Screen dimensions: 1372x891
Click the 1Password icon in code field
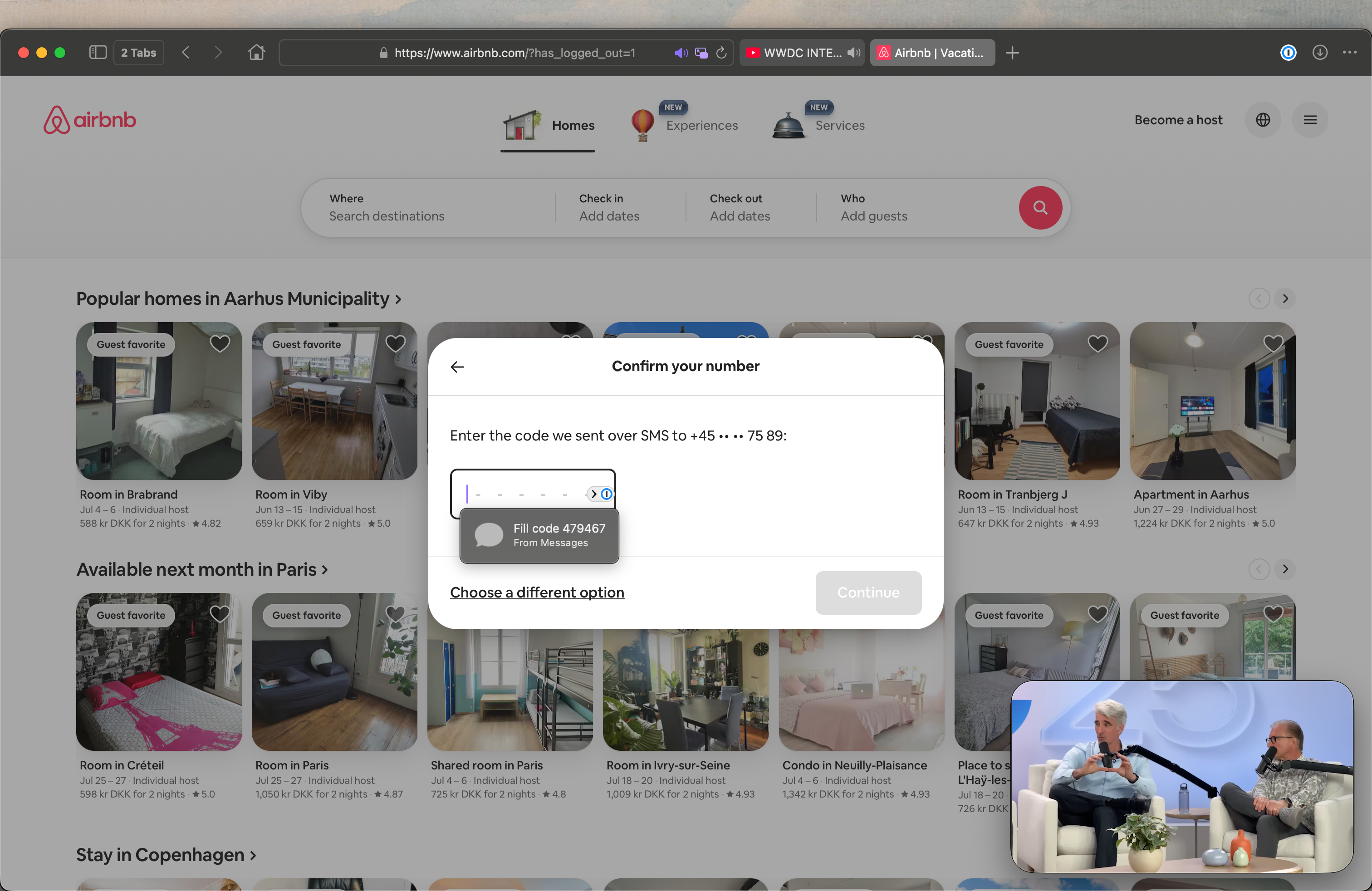point(607,494)
